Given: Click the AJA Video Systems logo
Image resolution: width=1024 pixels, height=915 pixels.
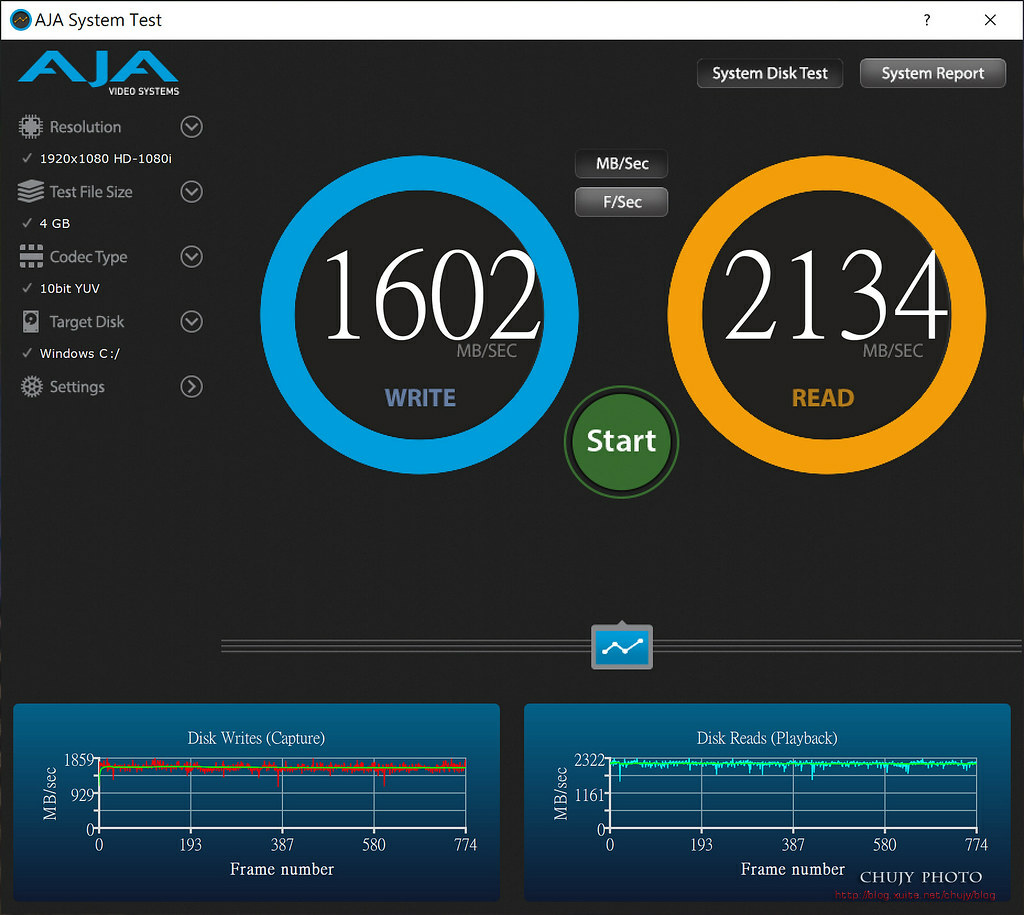Looking at the screenshot, I should tap(99, 73).
